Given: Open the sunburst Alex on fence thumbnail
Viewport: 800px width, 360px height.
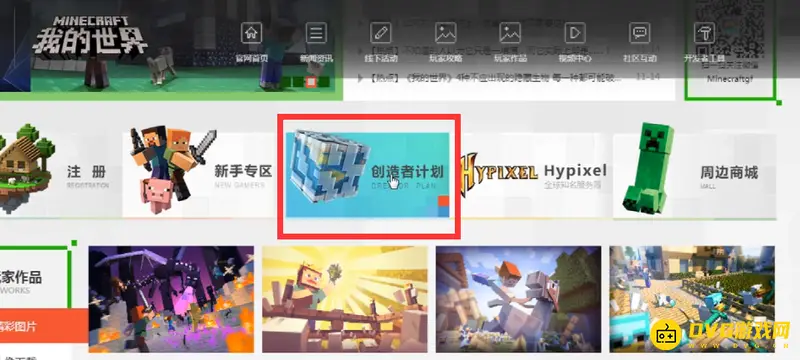Looking at the screenshot, I should [x=345, y=299].
